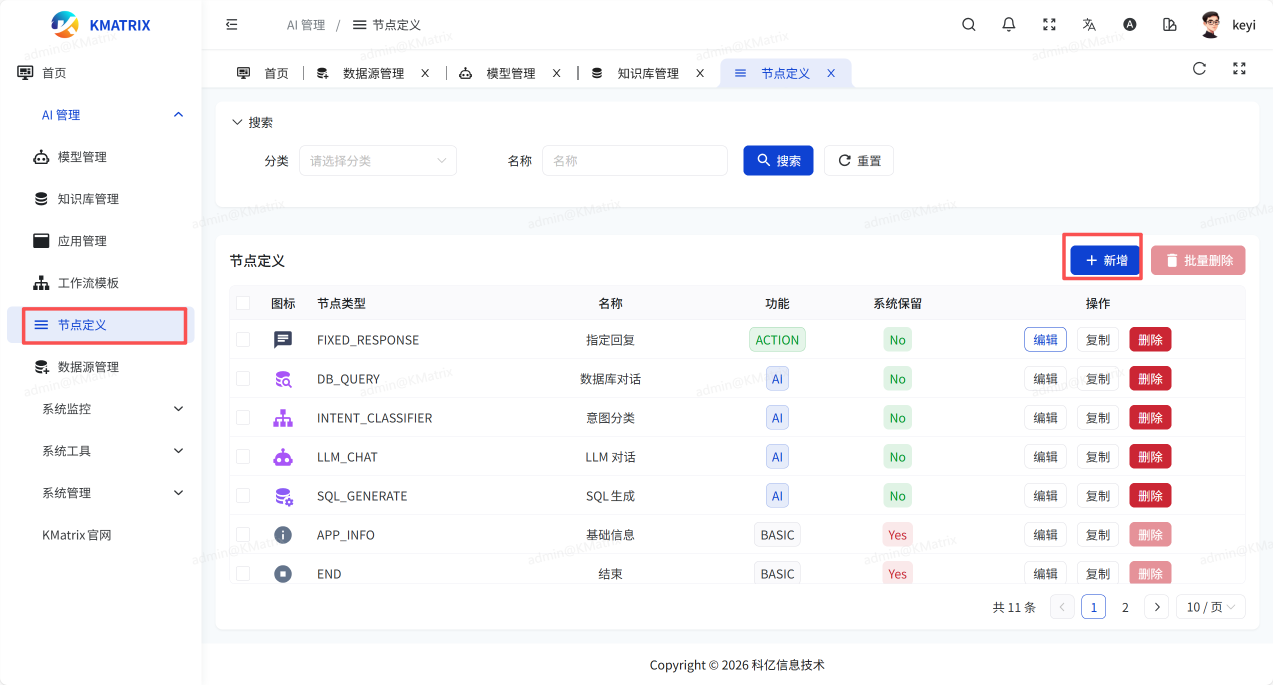The width and height of the screenshot is (1273, 685).
Task: Check the FIXED_RESPONSE row checkbox
Action: tap(243, 340)
